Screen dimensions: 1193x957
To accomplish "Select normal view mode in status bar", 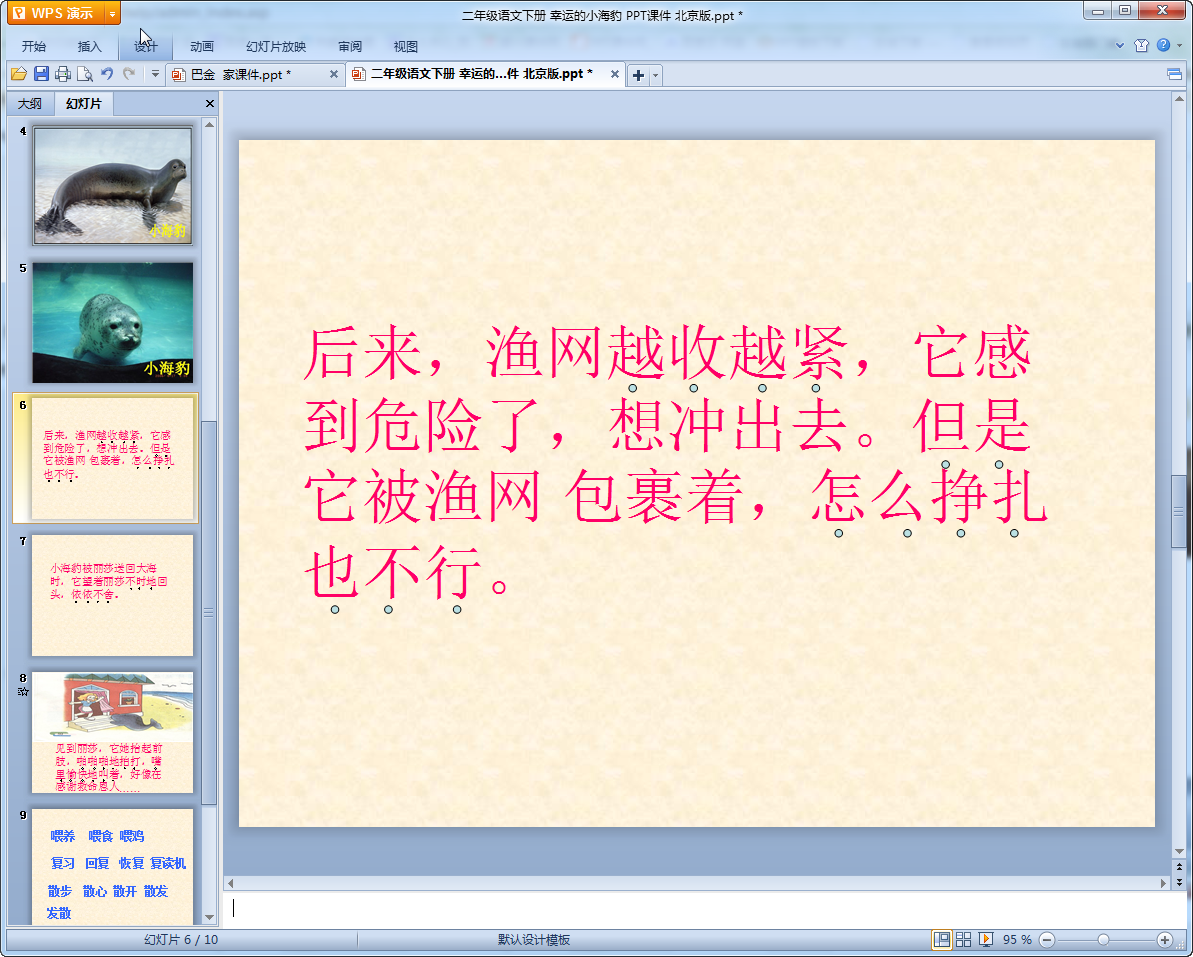I will pyautogui.click(x=942, y=939).
